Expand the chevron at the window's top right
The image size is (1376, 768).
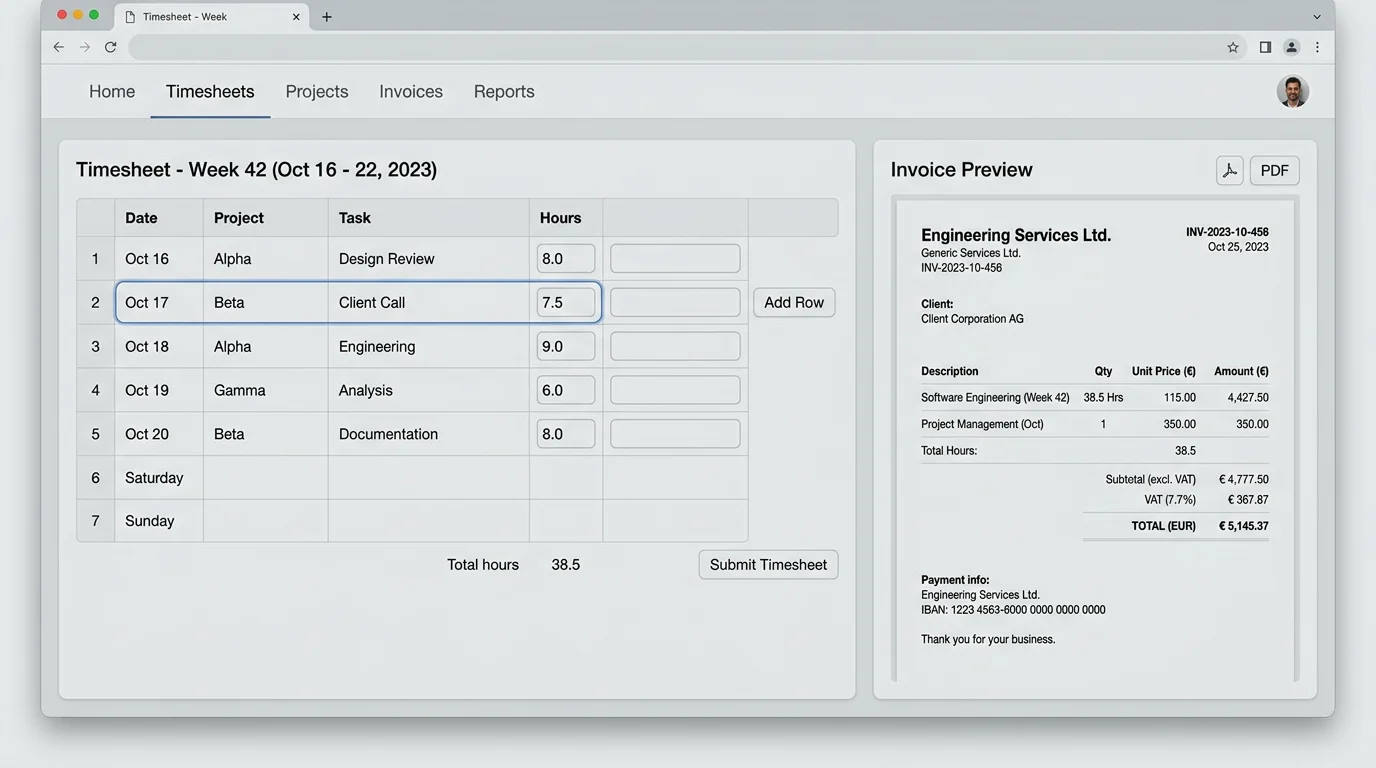(x=1317, y=16)
